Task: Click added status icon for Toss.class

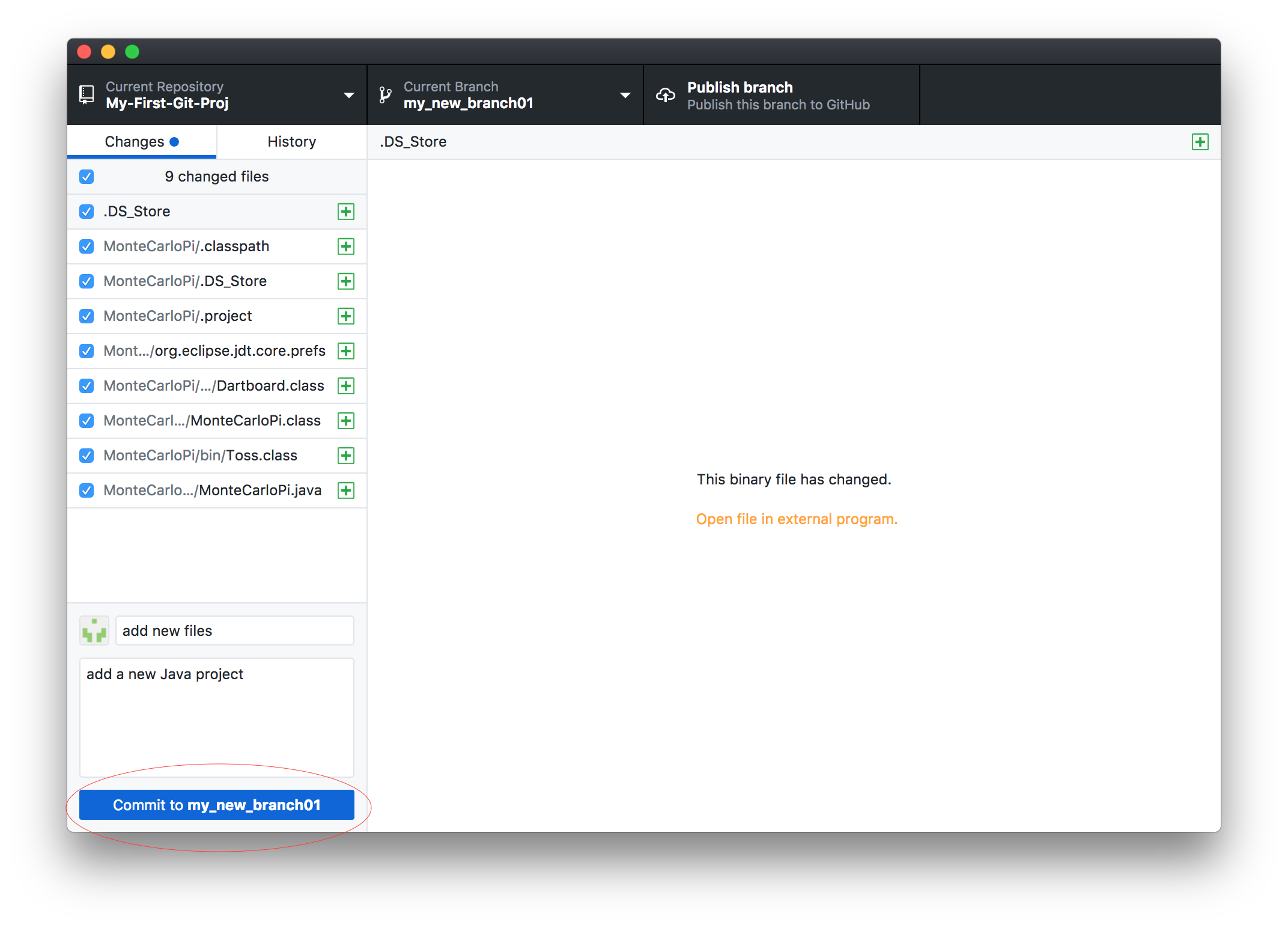Action: pyautogui.click(x=345, y=456)
